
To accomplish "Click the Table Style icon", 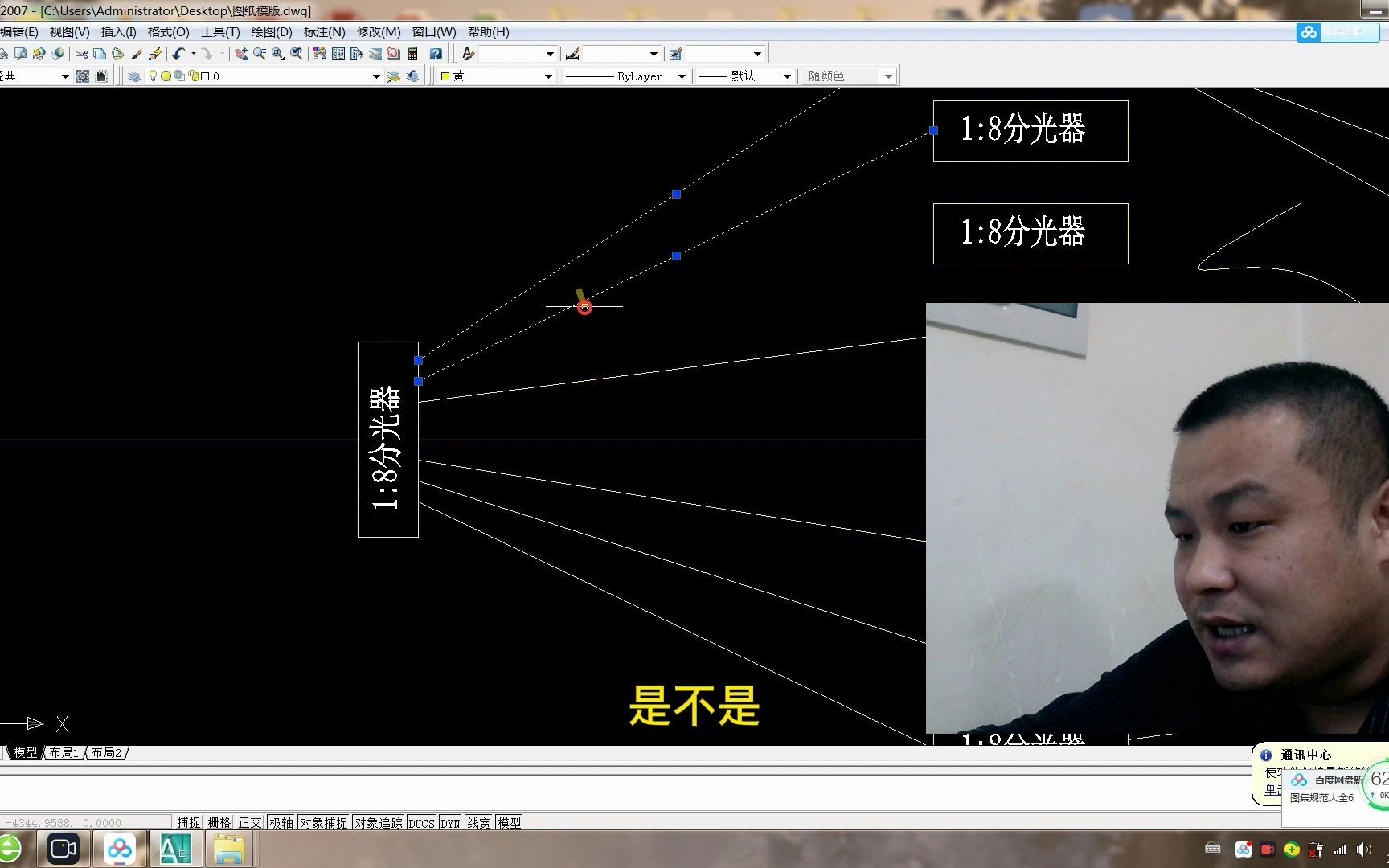I will point(676,54).
